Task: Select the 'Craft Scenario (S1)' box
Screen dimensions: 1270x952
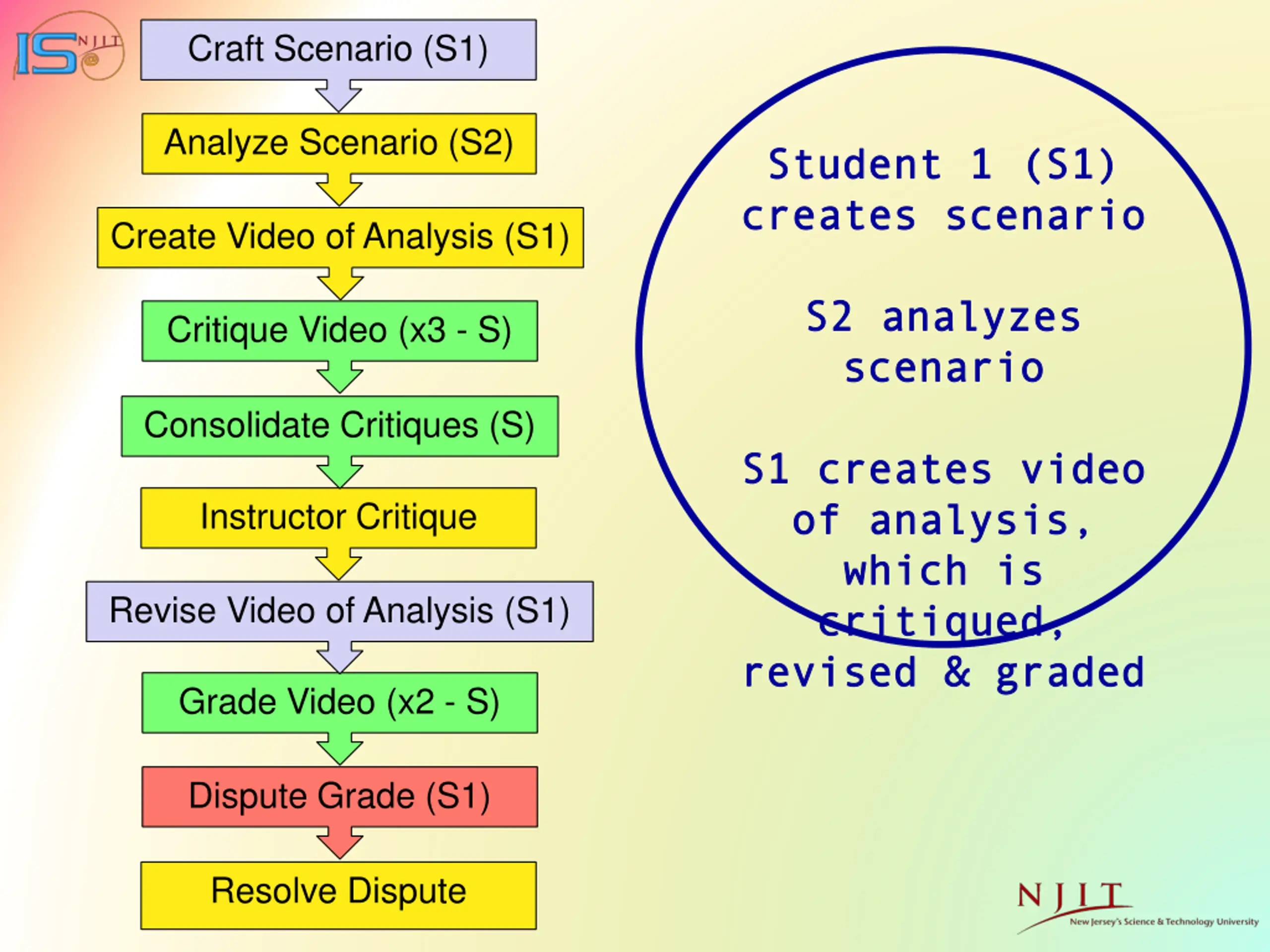Action: 339,50
